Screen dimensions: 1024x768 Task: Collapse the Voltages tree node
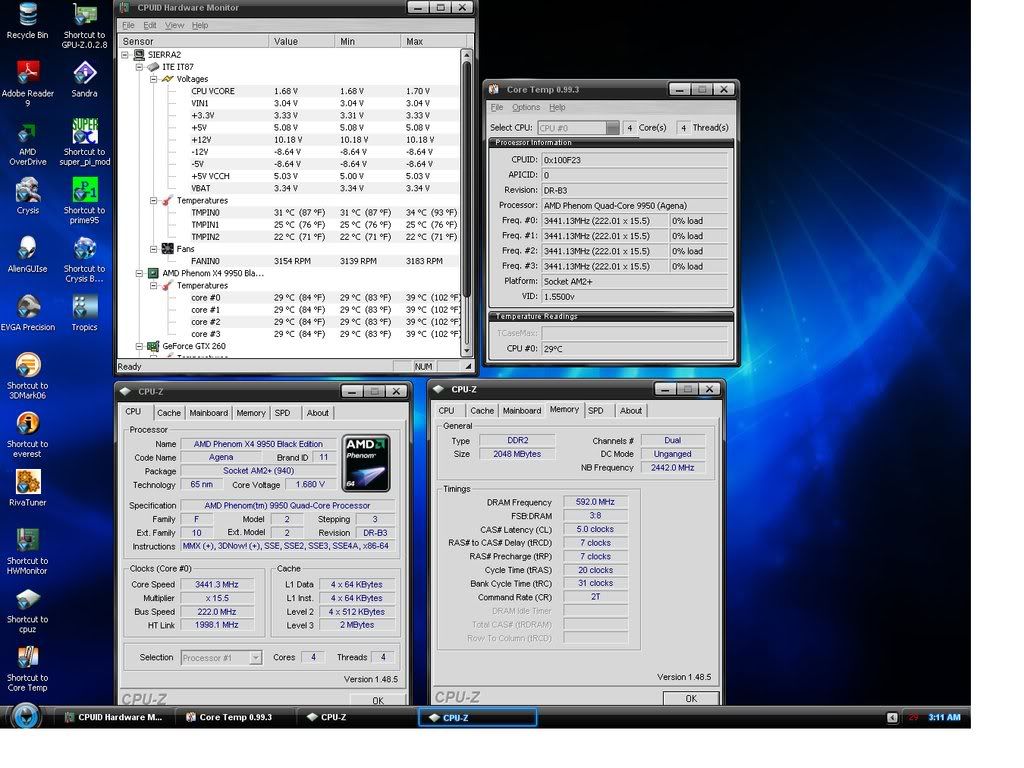pyautogui.click(x=153, y=79)
